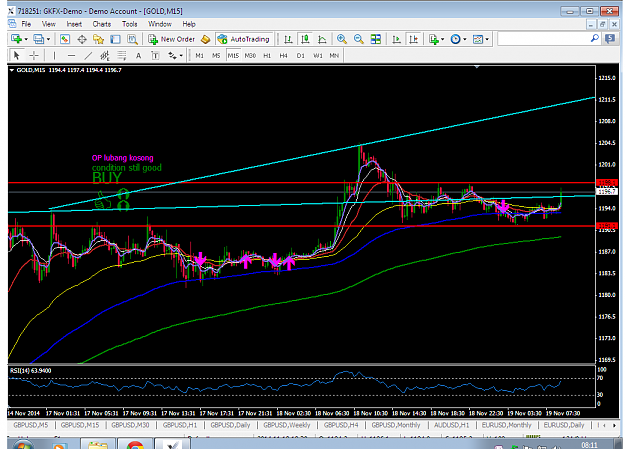This screenshot has height=449, width=625.
Task: Select the M15 timeframe button
Action: [x=233, y=55]
